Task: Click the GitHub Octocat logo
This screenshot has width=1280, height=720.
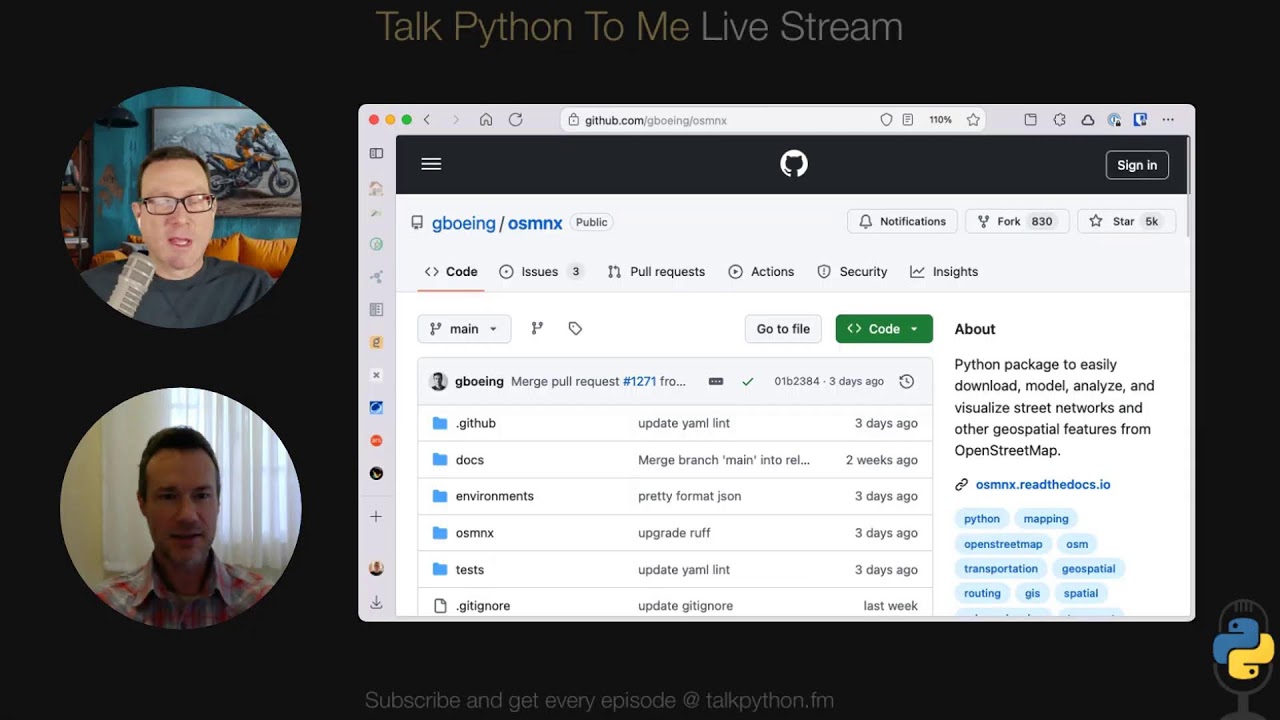Action: coord(793,164)
